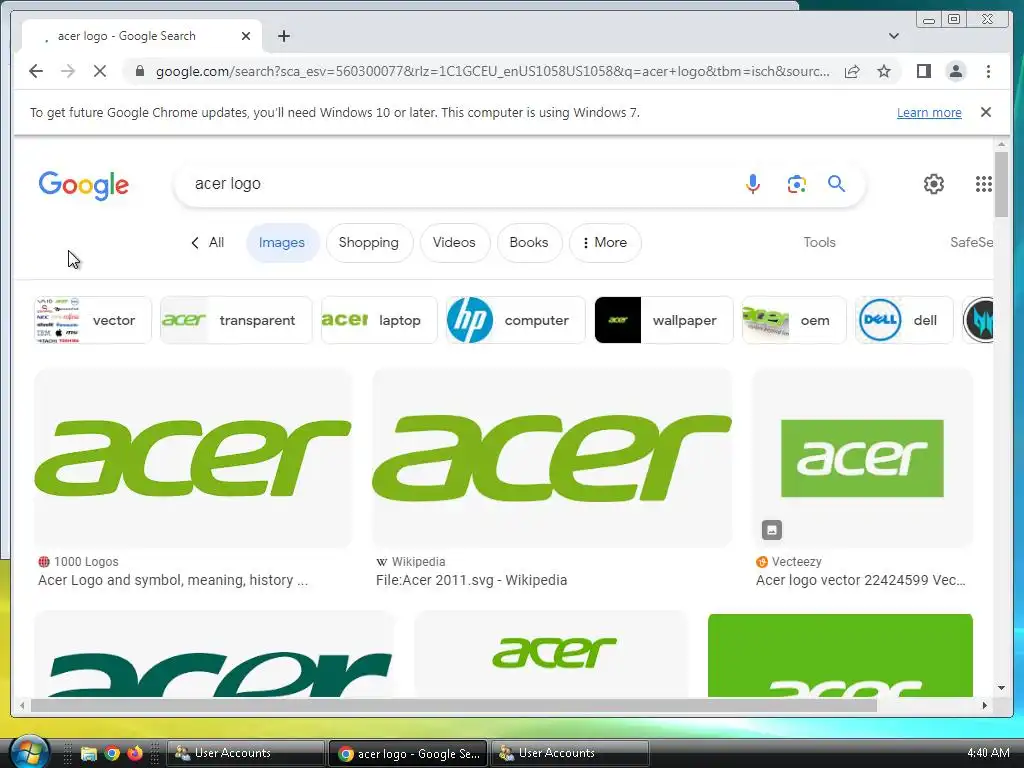Screen dimensions: 1024x768
Task: Open the green background acer thumbnail
Action: pos(840,655)
